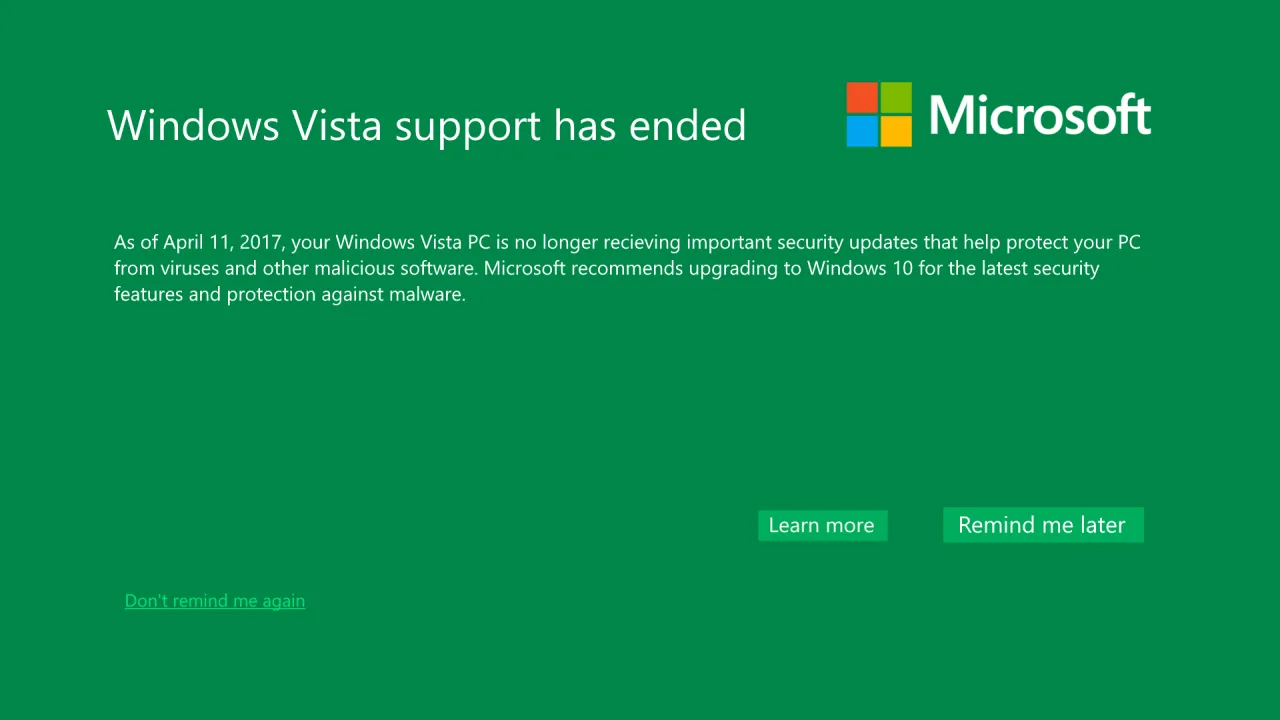Image resolution: width=1280 pixels, height=720 pixels.
Task: Click the four-square Microsoft logo grid
Action: pyautogui.click(x=878, y=115)
